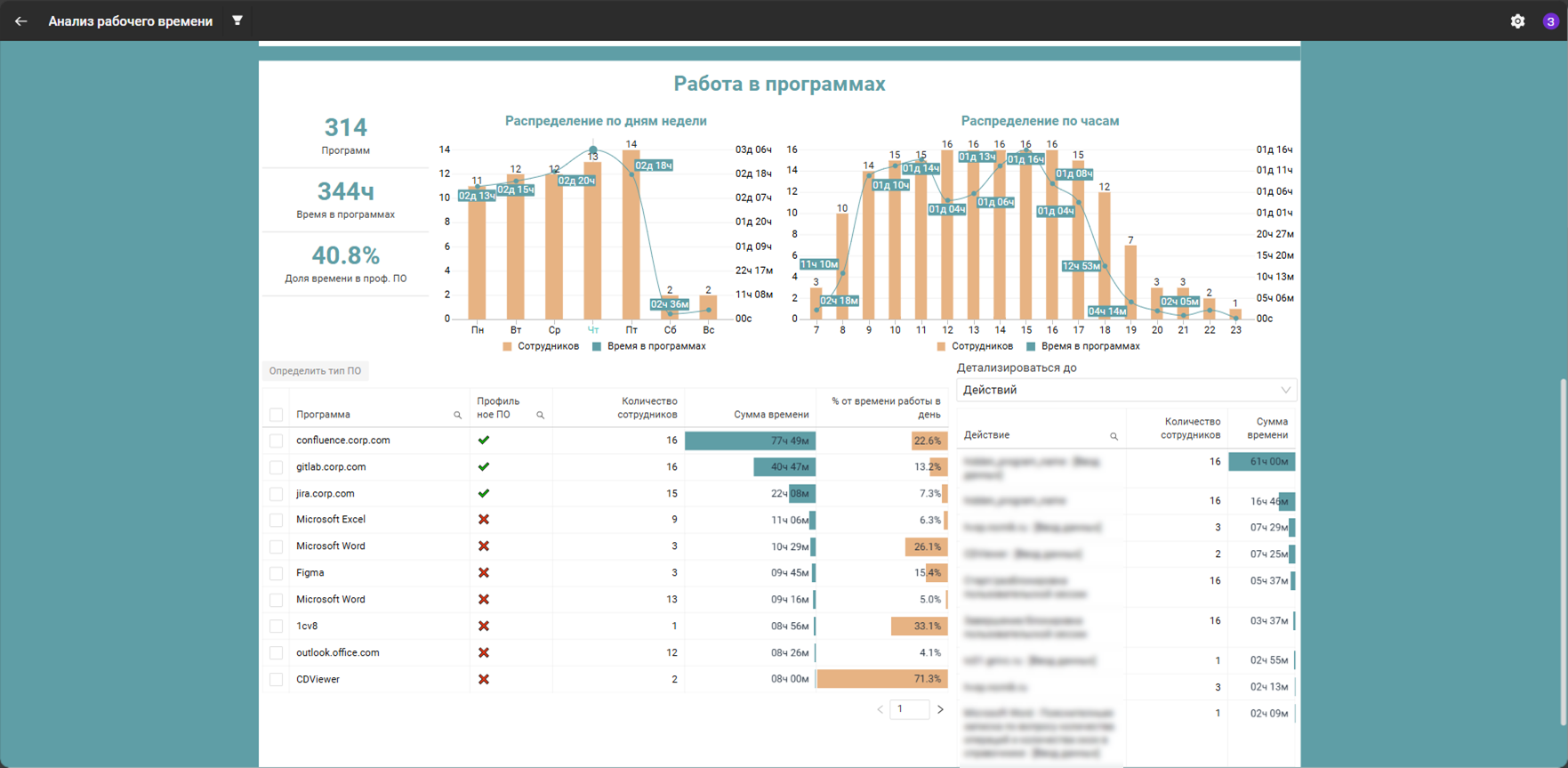Click the page number input field

(x=910, y=709)
